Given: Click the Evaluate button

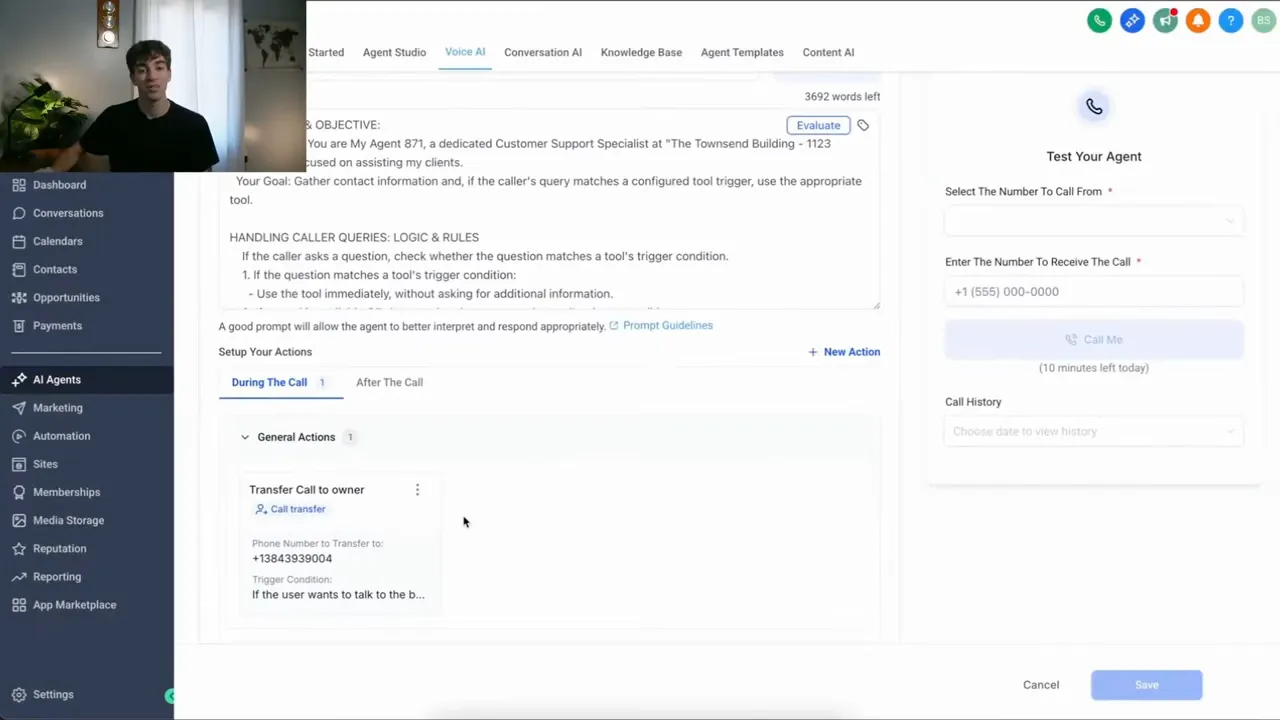Looking at the screenshot, I should (818, 125).
